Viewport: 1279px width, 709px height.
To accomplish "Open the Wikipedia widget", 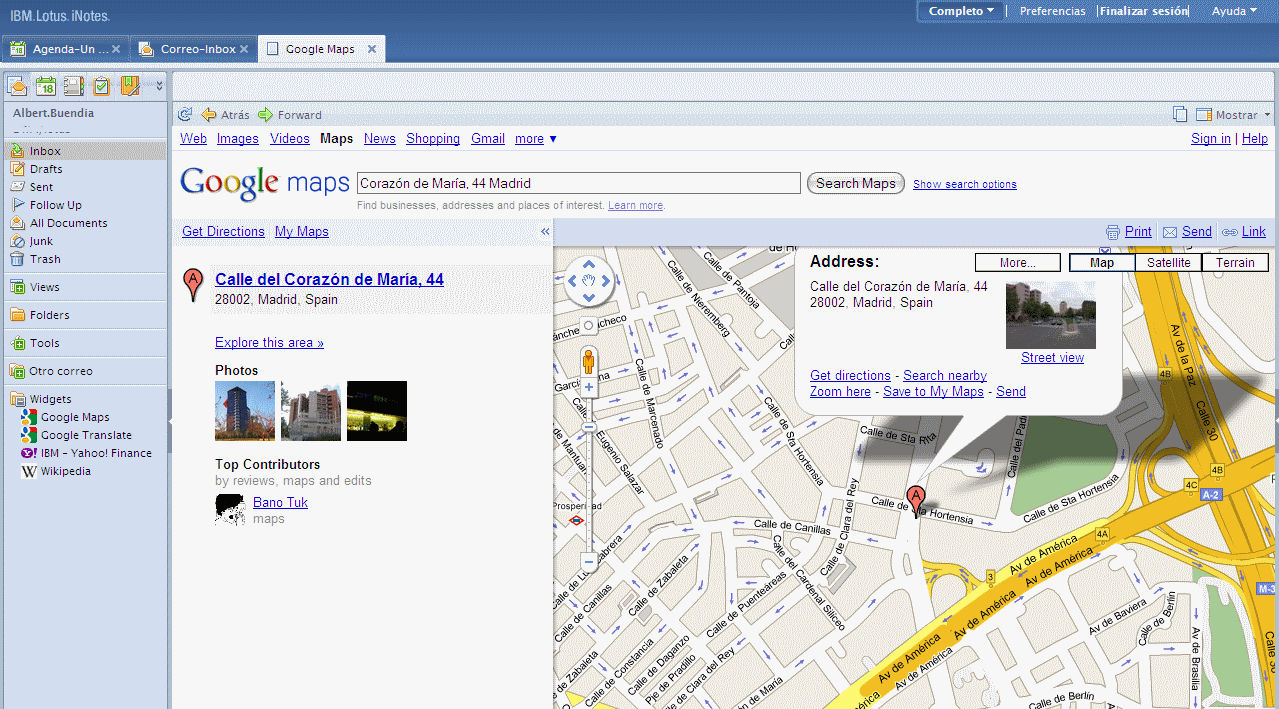I will point(65,471).
